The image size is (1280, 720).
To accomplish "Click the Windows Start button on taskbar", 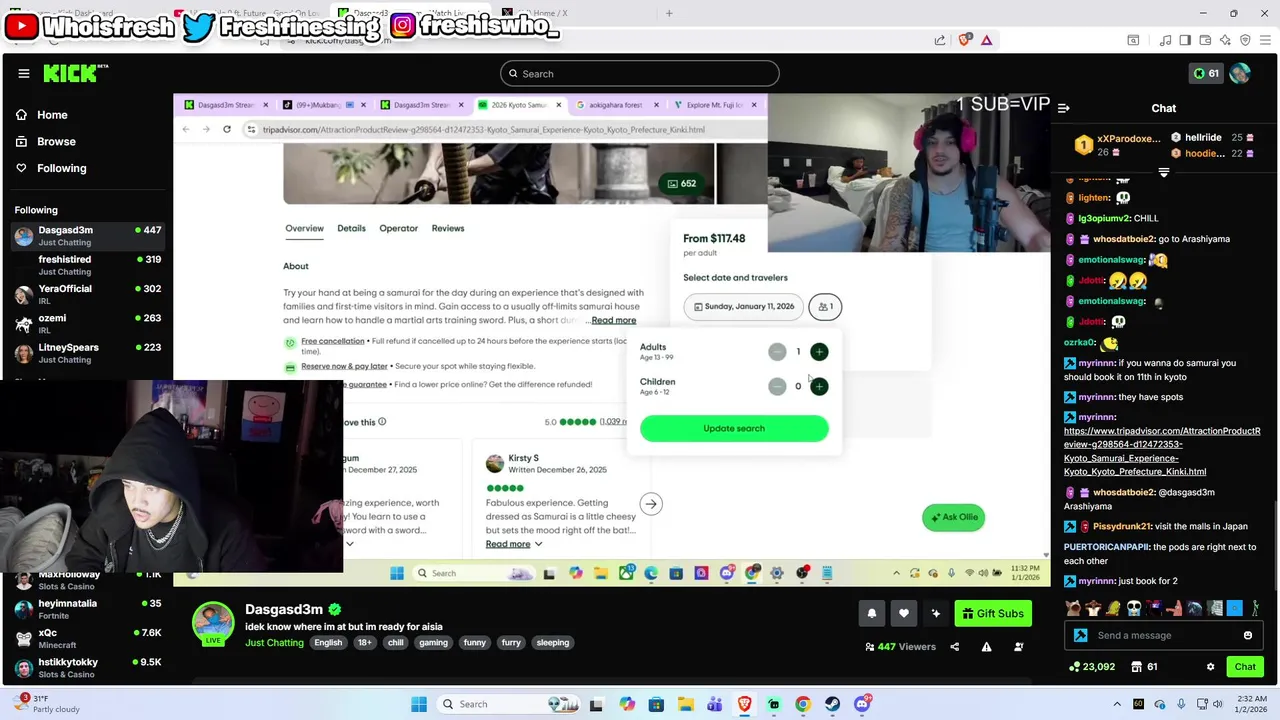I will [419, 704].
